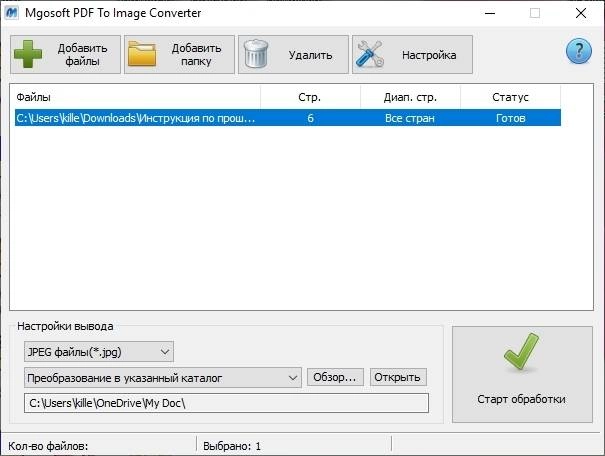Click the 'Добавить файлы' button label
The width and height of the screenshot is (605, 456).
tap(82, 54)
